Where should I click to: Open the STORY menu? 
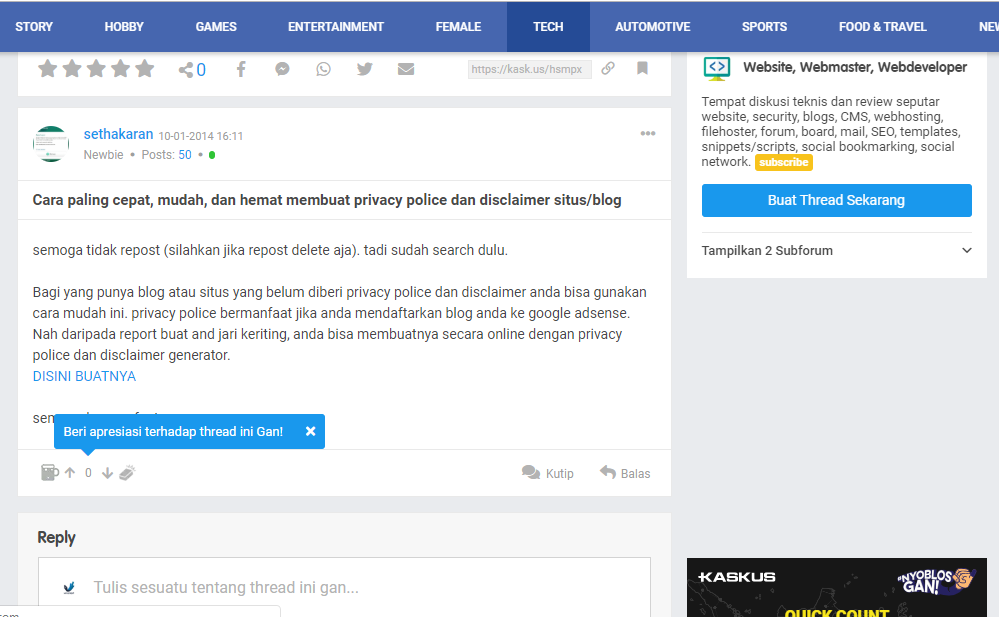(x=34, y=27)
